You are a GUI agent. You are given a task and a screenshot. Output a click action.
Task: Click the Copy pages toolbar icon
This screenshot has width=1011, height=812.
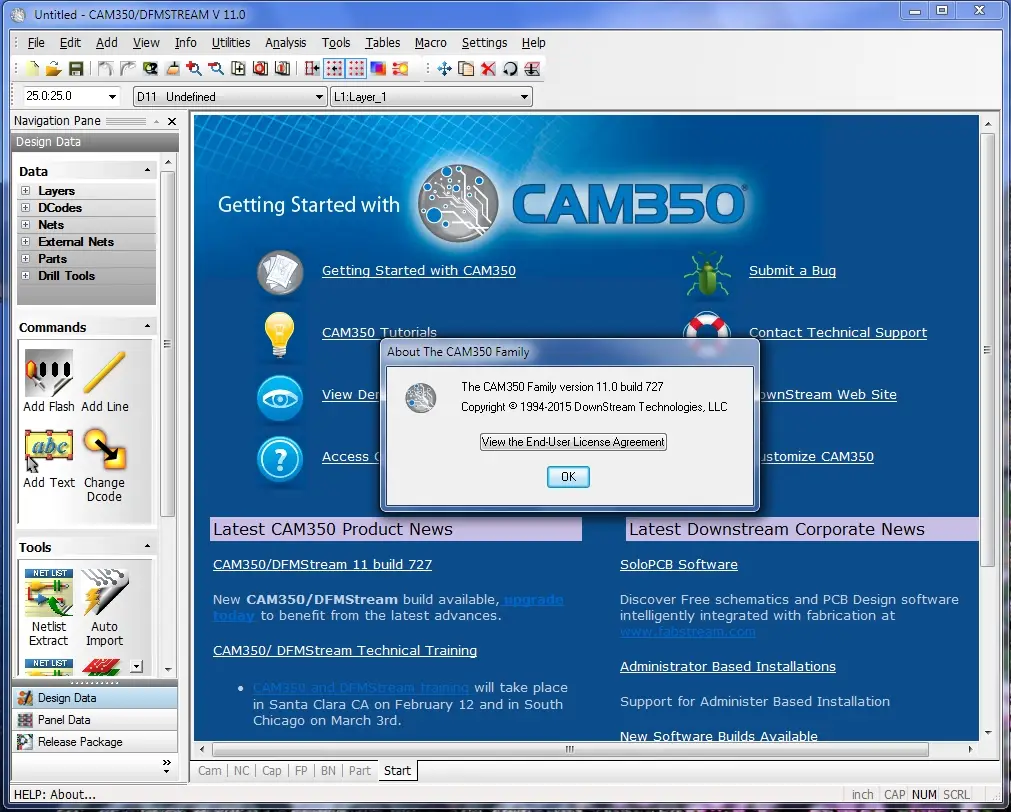coord(466,68)
